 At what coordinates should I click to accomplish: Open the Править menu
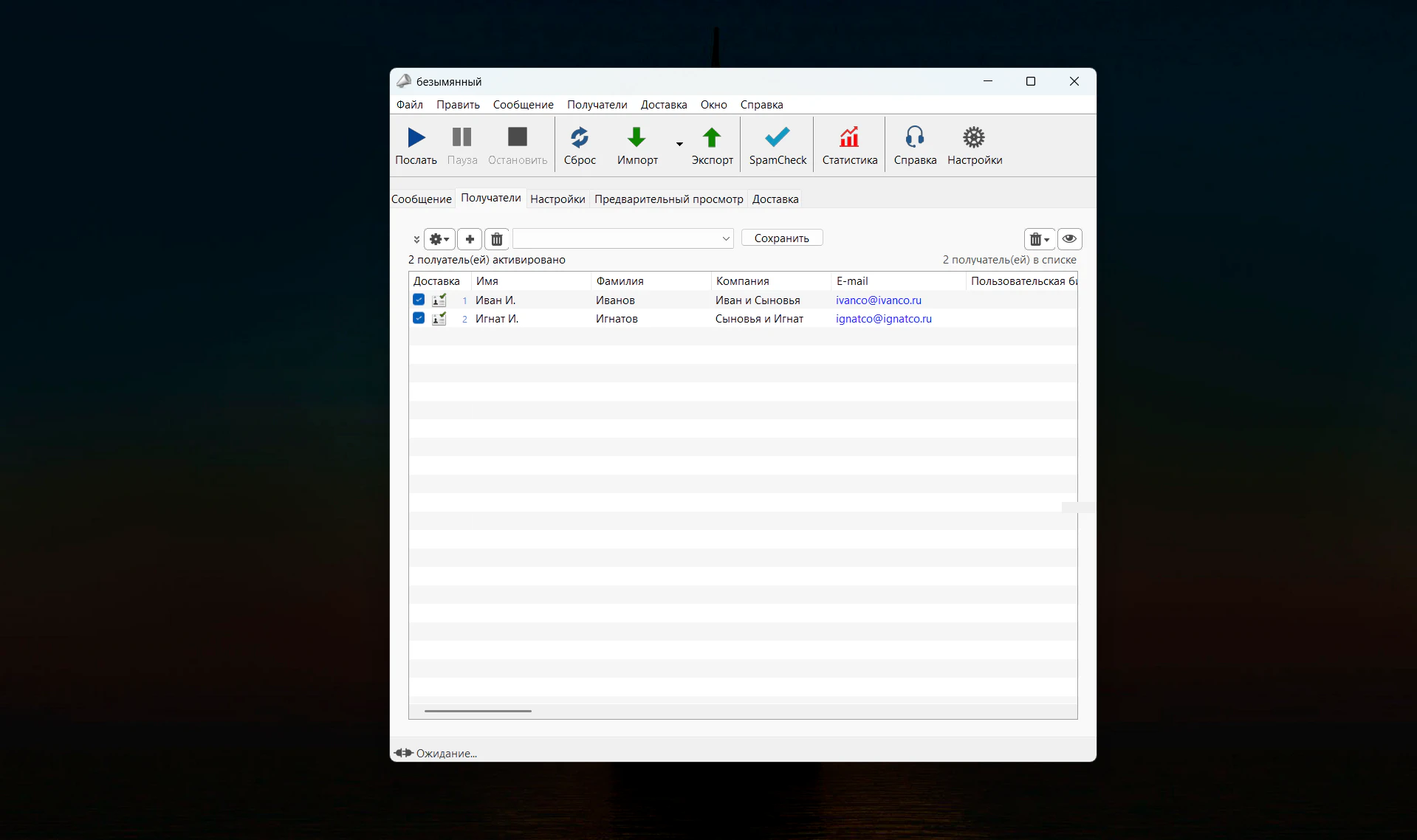458,105
